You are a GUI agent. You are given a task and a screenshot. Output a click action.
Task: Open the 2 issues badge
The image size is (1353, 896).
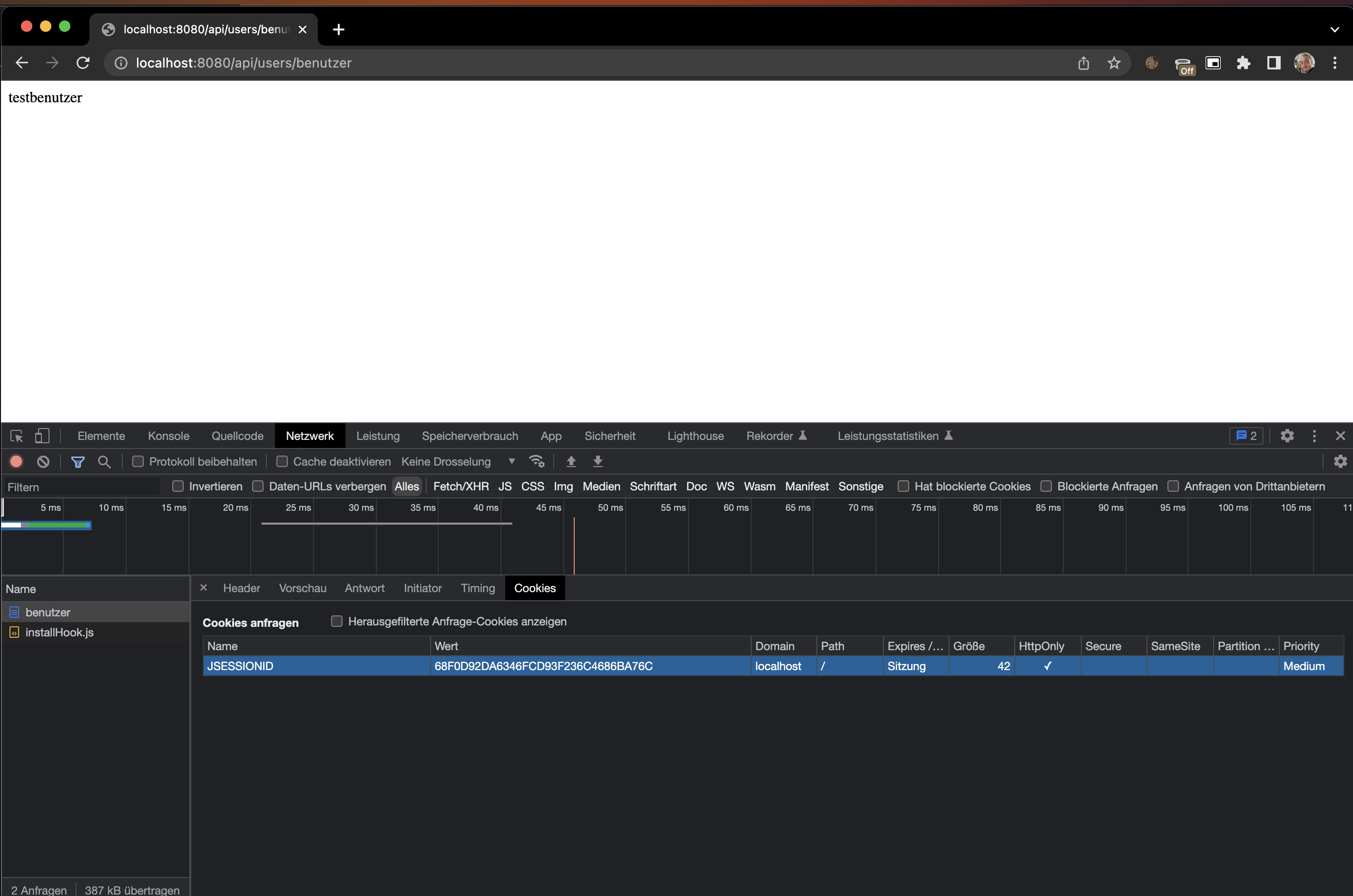coord(1246,436)
